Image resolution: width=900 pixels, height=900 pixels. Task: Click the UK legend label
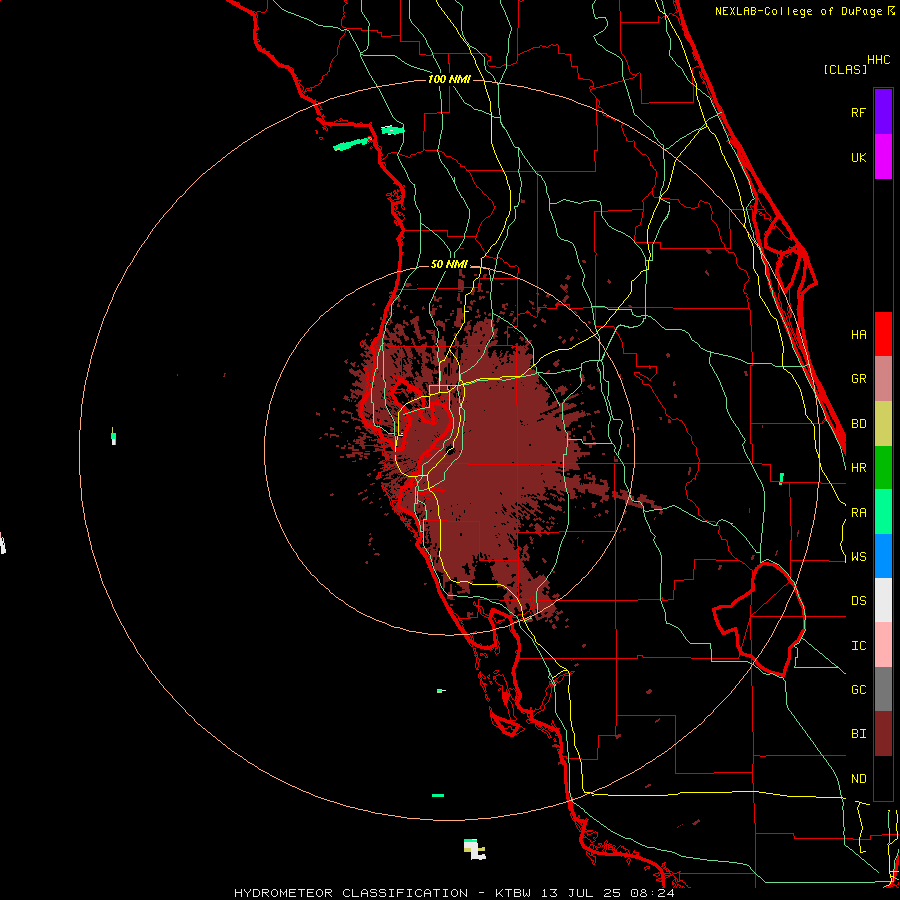click(x=859, y=158)
